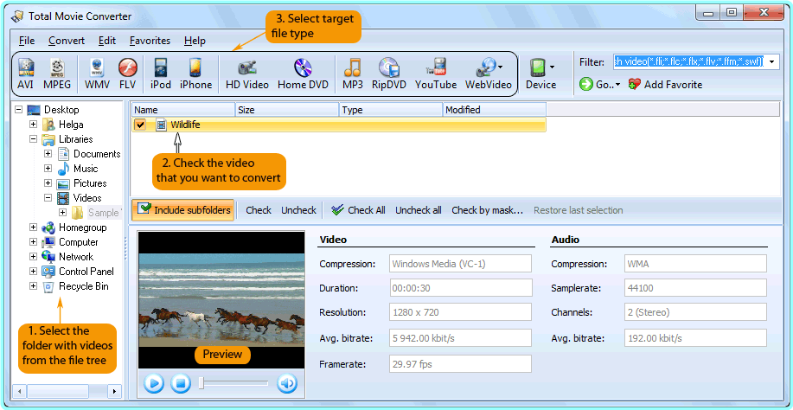Pick WMV output format
Viewport: 793px width, 410px height.
[97, 74]
